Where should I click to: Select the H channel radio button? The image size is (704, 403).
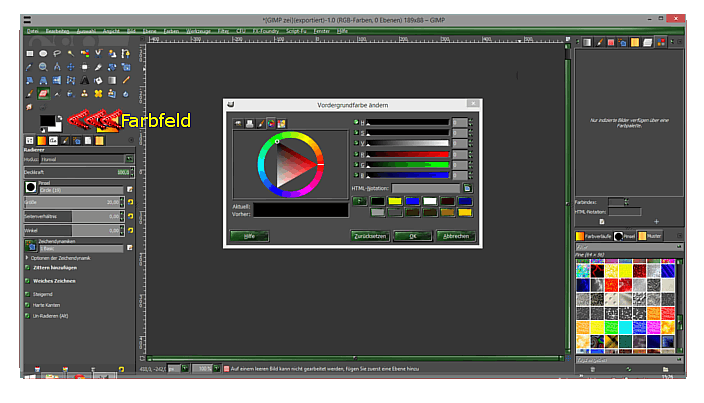pyautogui.click(x=356, y=122)
